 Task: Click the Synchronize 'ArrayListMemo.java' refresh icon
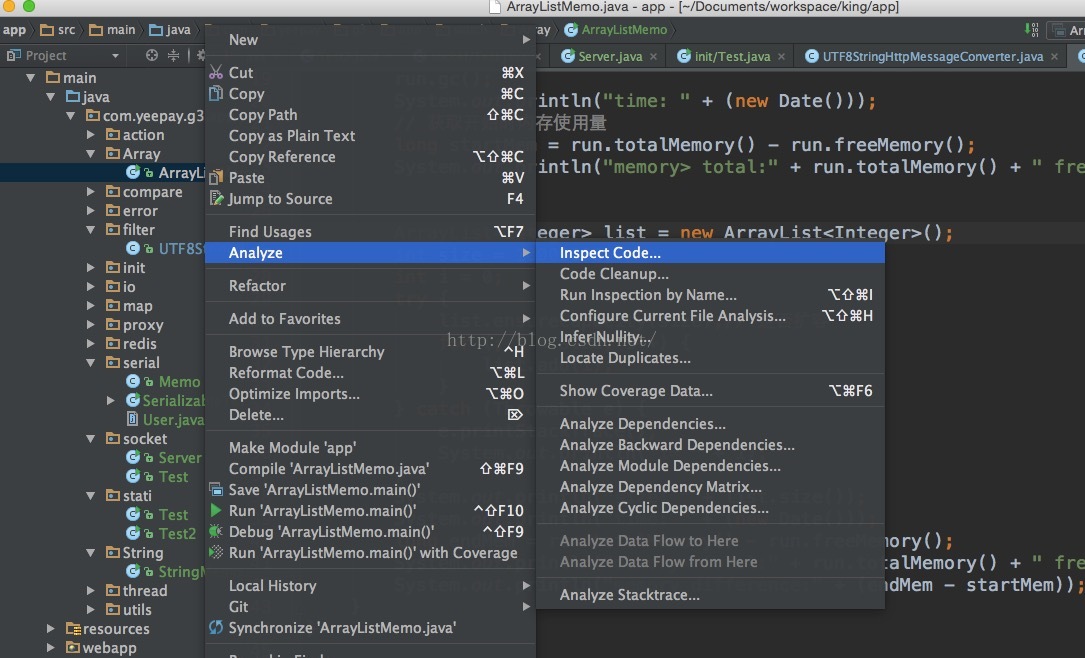coord(216,628)
